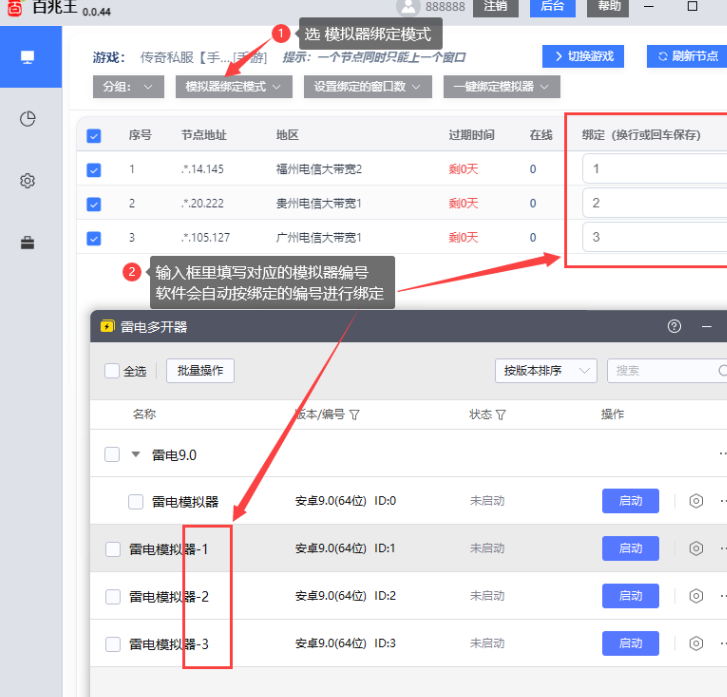This screenshot has height=697, width=727.
Task: Click the red app logo in title bar
Action: tap(15, 7)
